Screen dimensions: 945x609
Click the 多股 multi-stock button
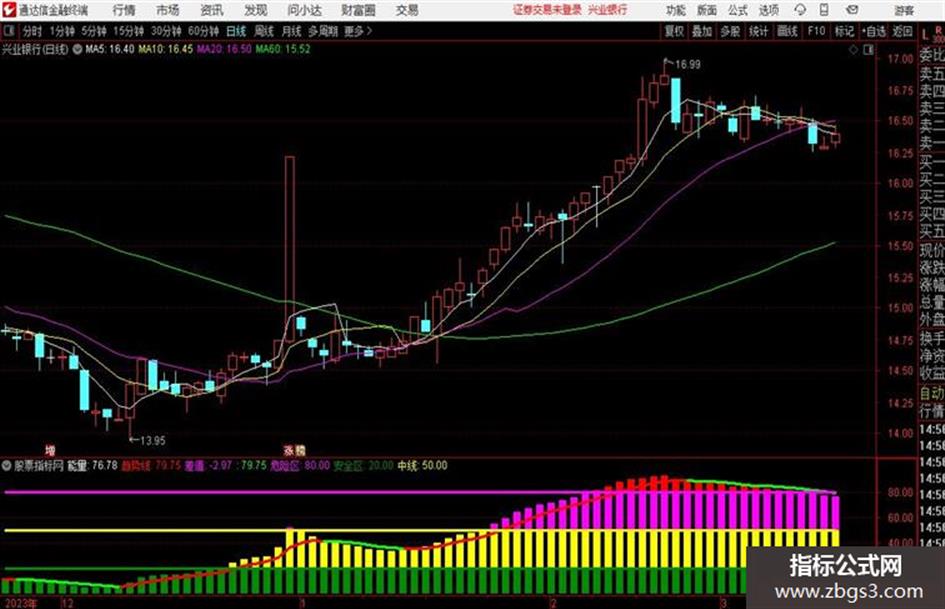pyautogui.click(x=730, y=31)
